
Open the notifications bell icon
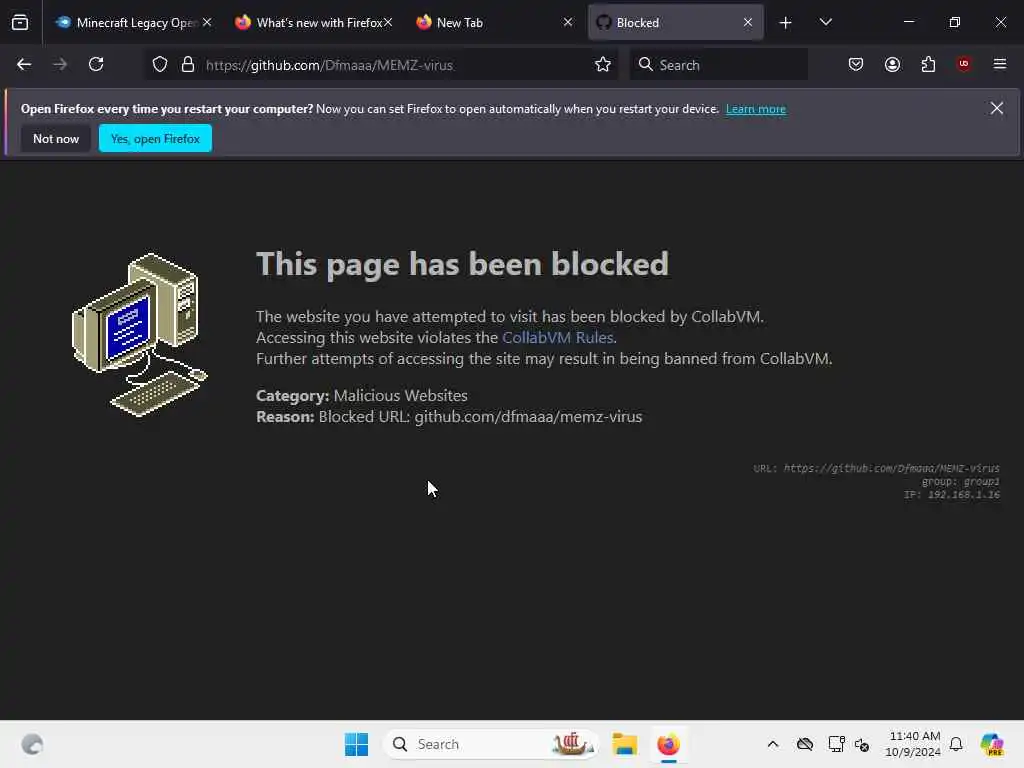pyautogui.click(x=956, y=744)
